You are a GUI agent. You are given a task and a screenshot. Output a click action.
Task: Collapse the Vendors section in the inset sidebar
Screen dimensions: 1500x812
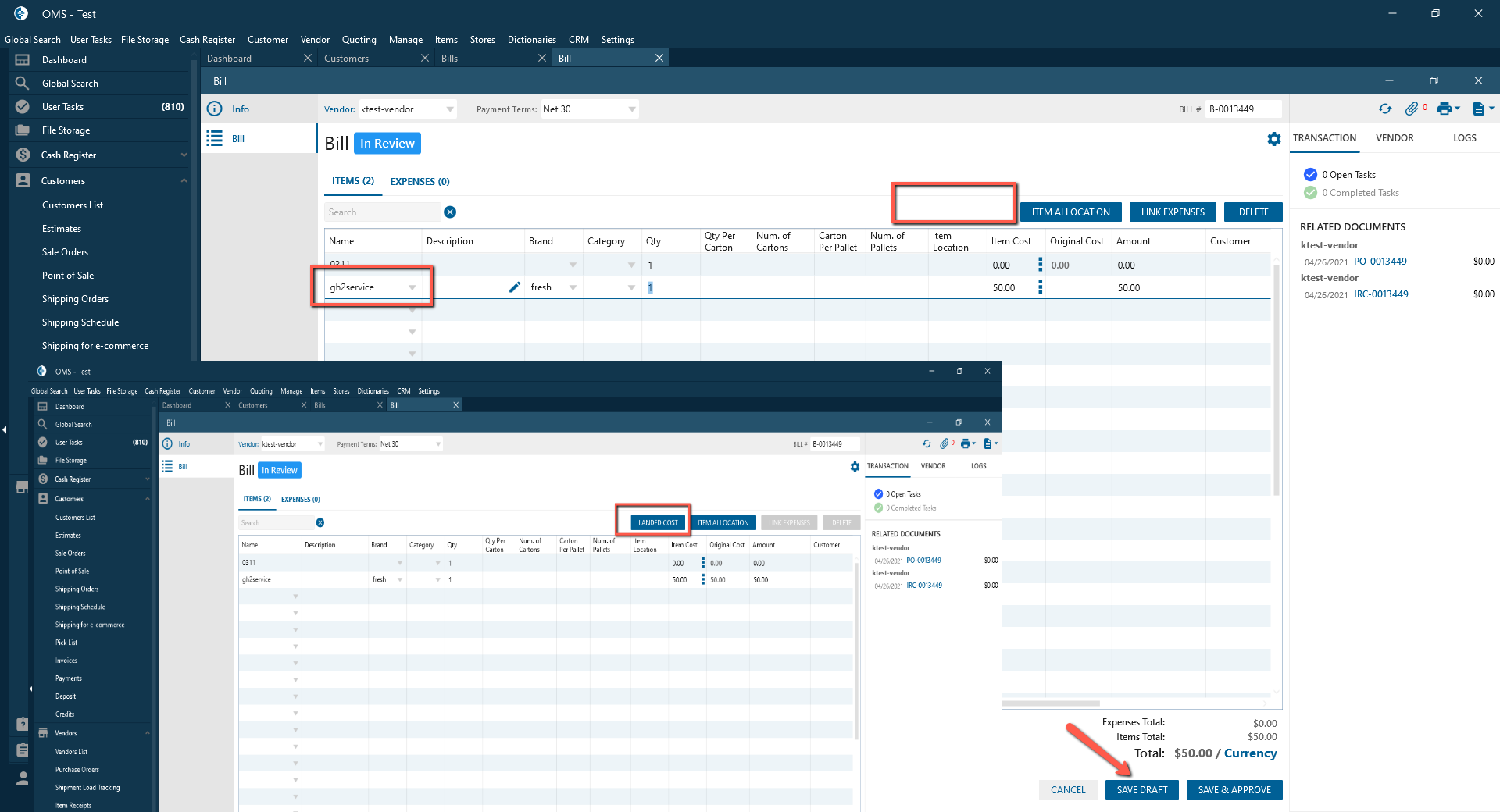point(147,733)
